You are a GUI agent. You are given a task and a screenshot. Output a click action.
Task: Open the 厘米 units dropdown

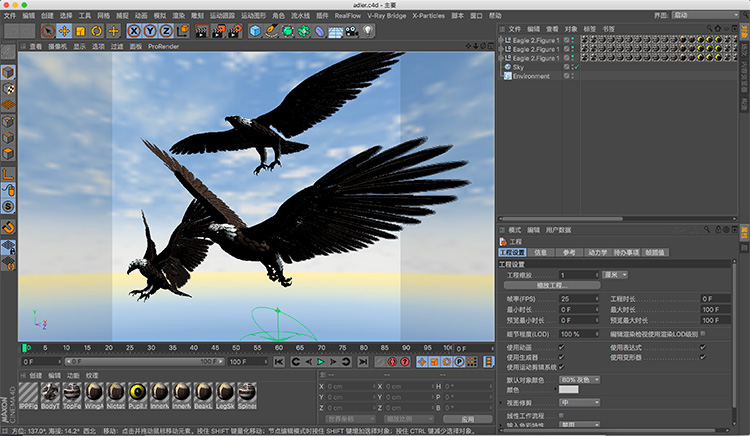pyautogui.click(x=617, y=274)
